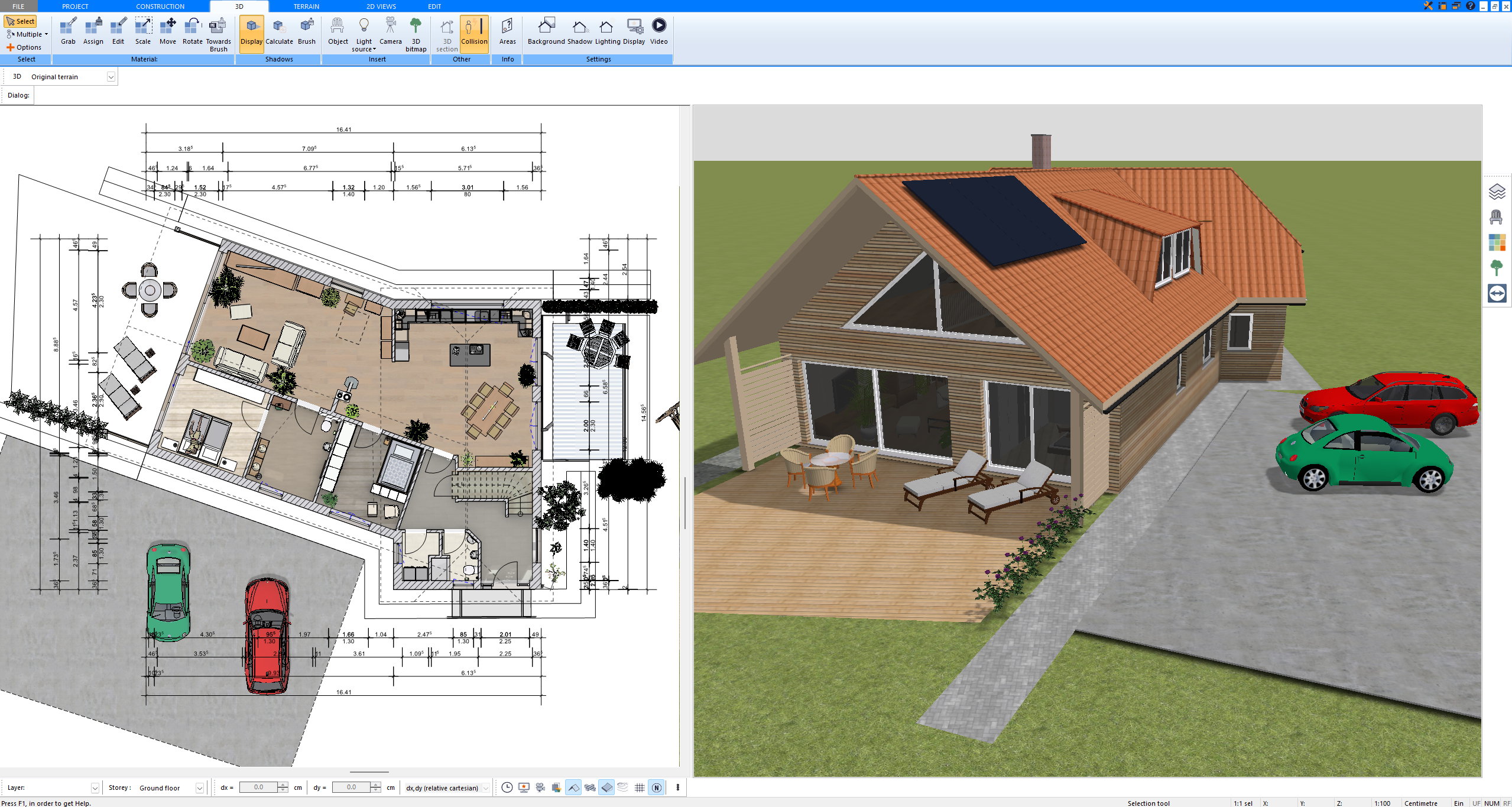This screenshot has width=1512, height=807.
Task: Choose the Scale material tool
Action: (143, 31)
